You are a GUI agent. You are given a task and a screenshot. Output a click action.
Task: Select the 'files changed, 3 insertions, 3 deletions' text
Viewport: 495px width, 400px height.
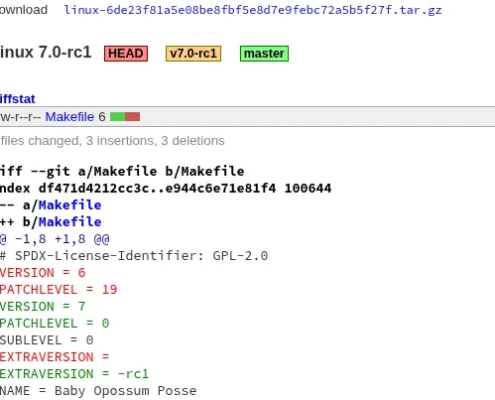pos(112,141)
